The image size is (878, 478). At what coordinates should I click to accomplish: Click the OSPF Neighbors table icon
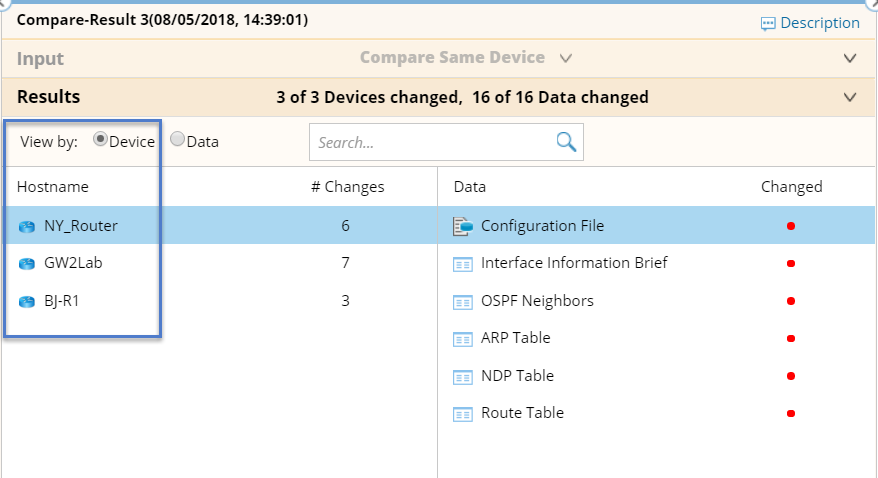462,301
